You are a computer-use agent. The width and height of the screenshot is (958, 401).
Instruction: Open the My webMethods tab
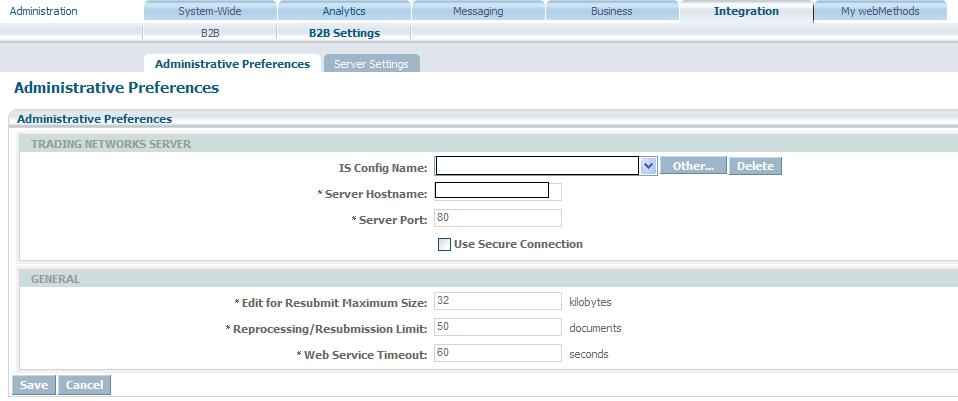[x=880, y=11]
